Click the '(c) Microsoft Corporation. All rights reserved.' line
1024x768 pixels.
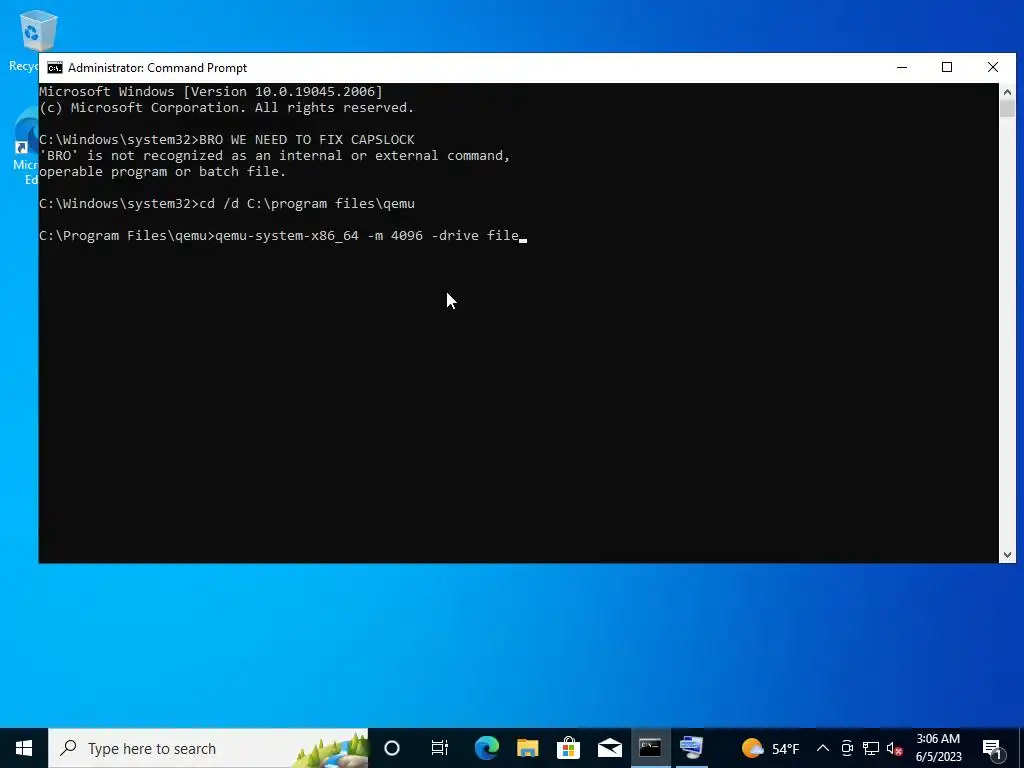coord(227,108)
